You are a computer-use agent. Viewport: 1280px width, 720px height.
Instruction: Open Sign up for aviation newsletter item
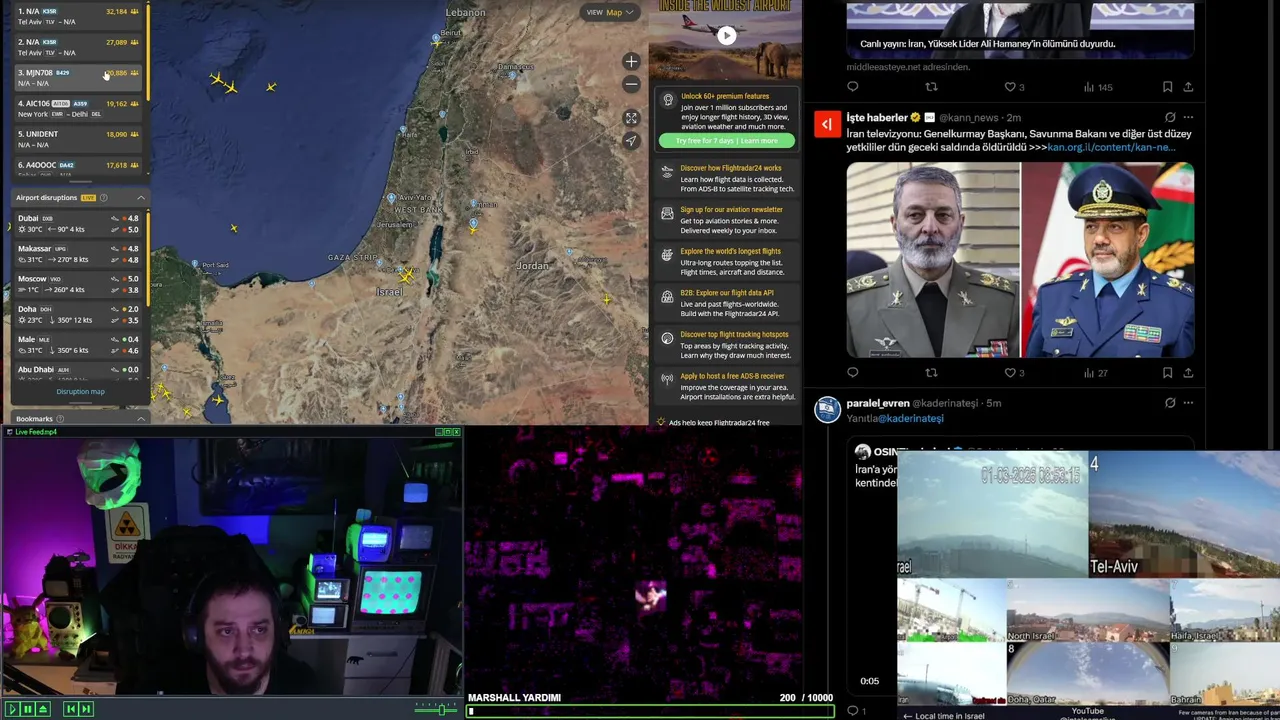pyautogui.click(x=727, y=220)
